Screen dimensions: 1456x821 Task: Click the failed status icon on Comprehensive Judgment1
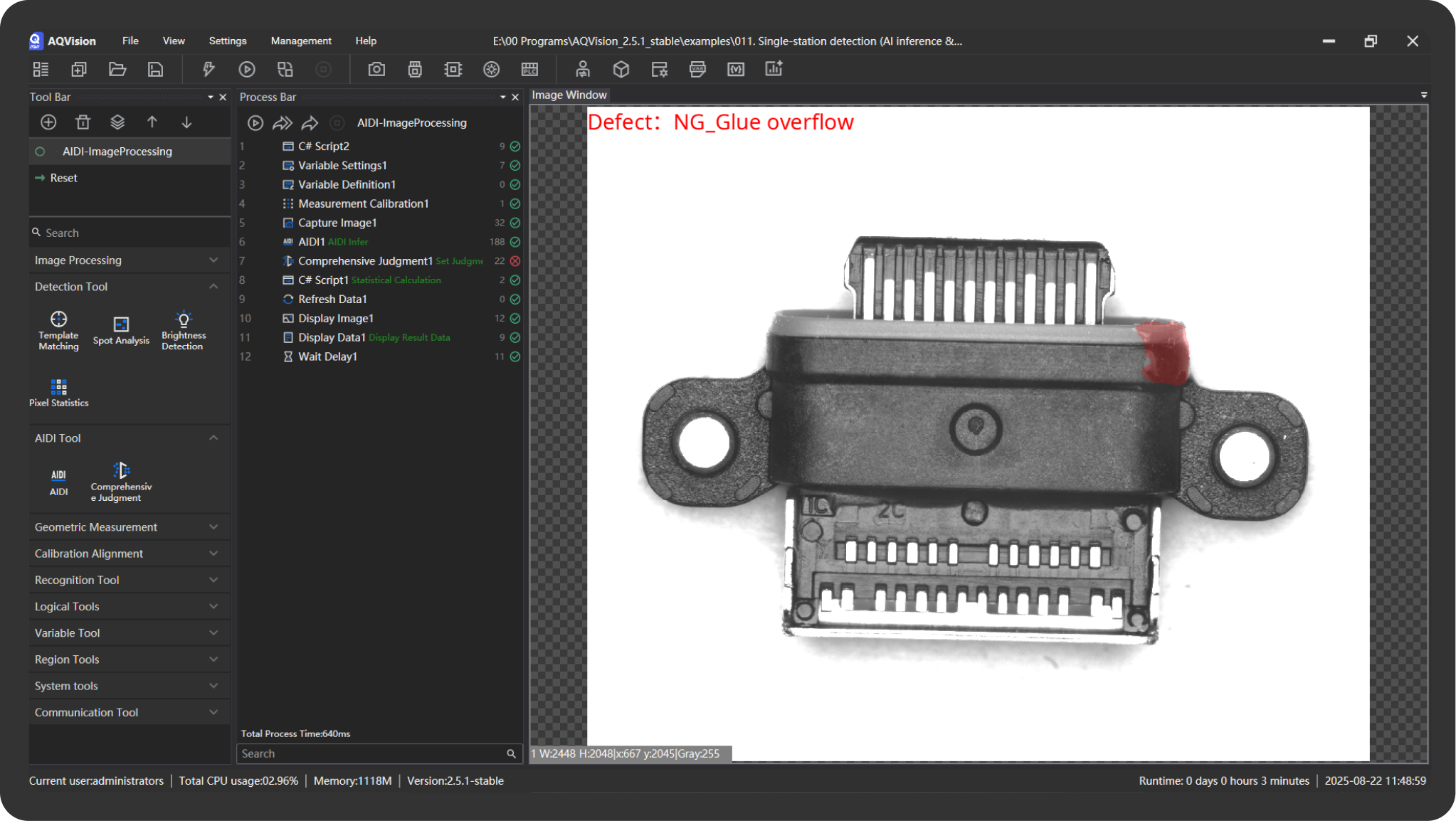(x=515, y=261)
